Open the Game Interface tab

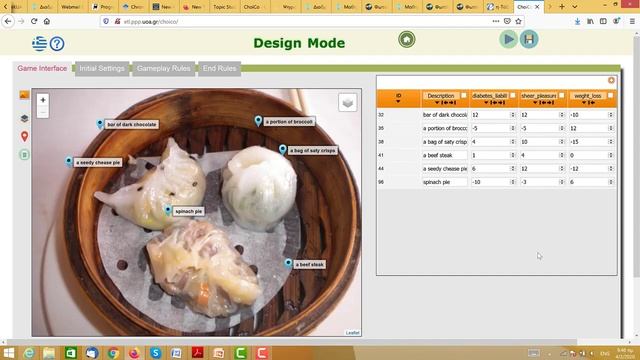[x=42, y=68]
